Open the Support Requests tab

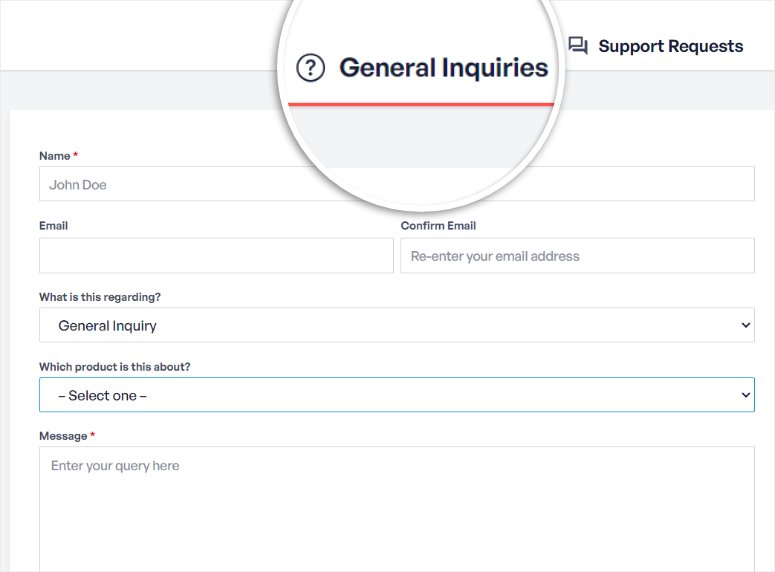670,46
